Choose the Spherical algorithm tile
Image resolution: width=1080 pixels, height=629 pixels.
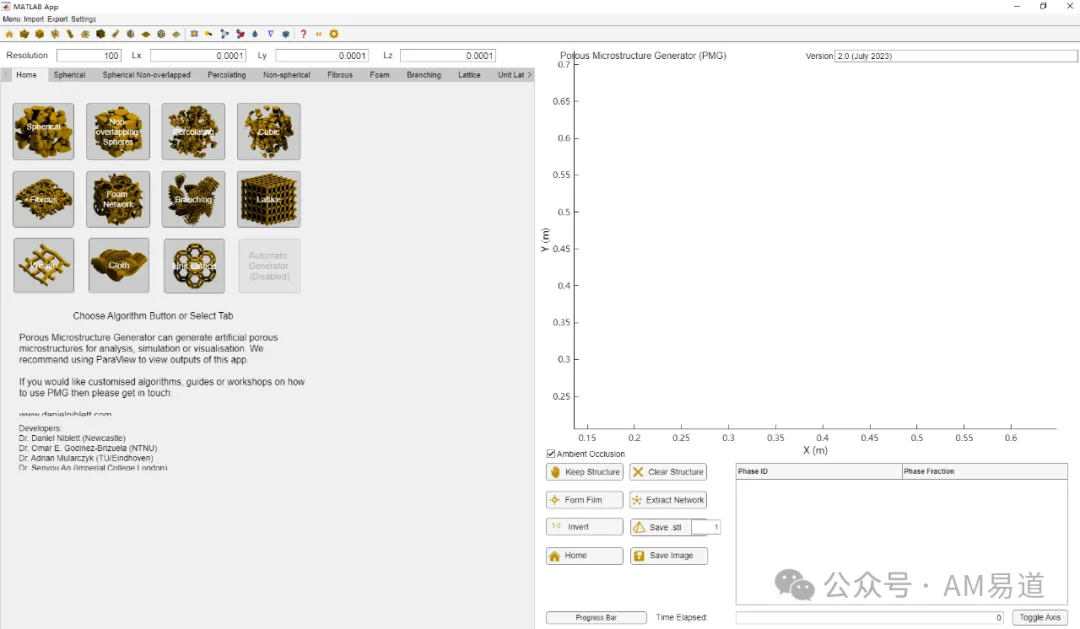(43, 132)
